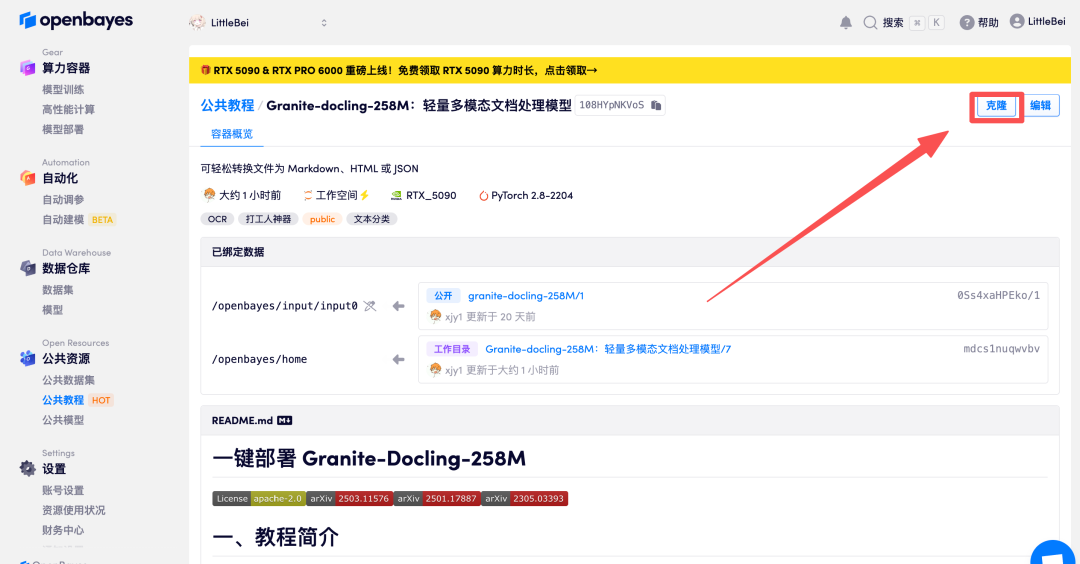Click the 算力容器 gear icon
1080x564 pixels.
tap(28, 67)
